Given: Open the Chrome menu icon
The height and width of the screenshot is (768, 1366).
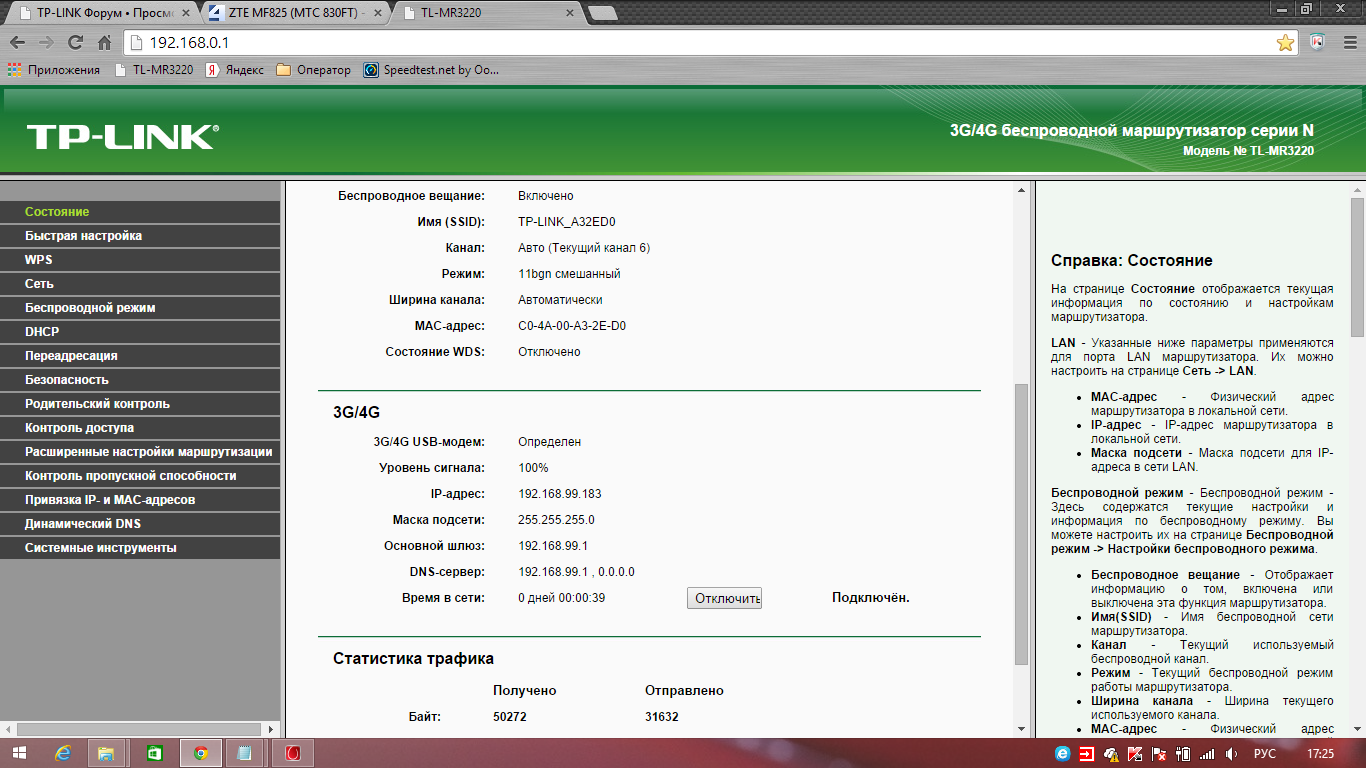Looking at the screenshot, I should [1348, 42].
